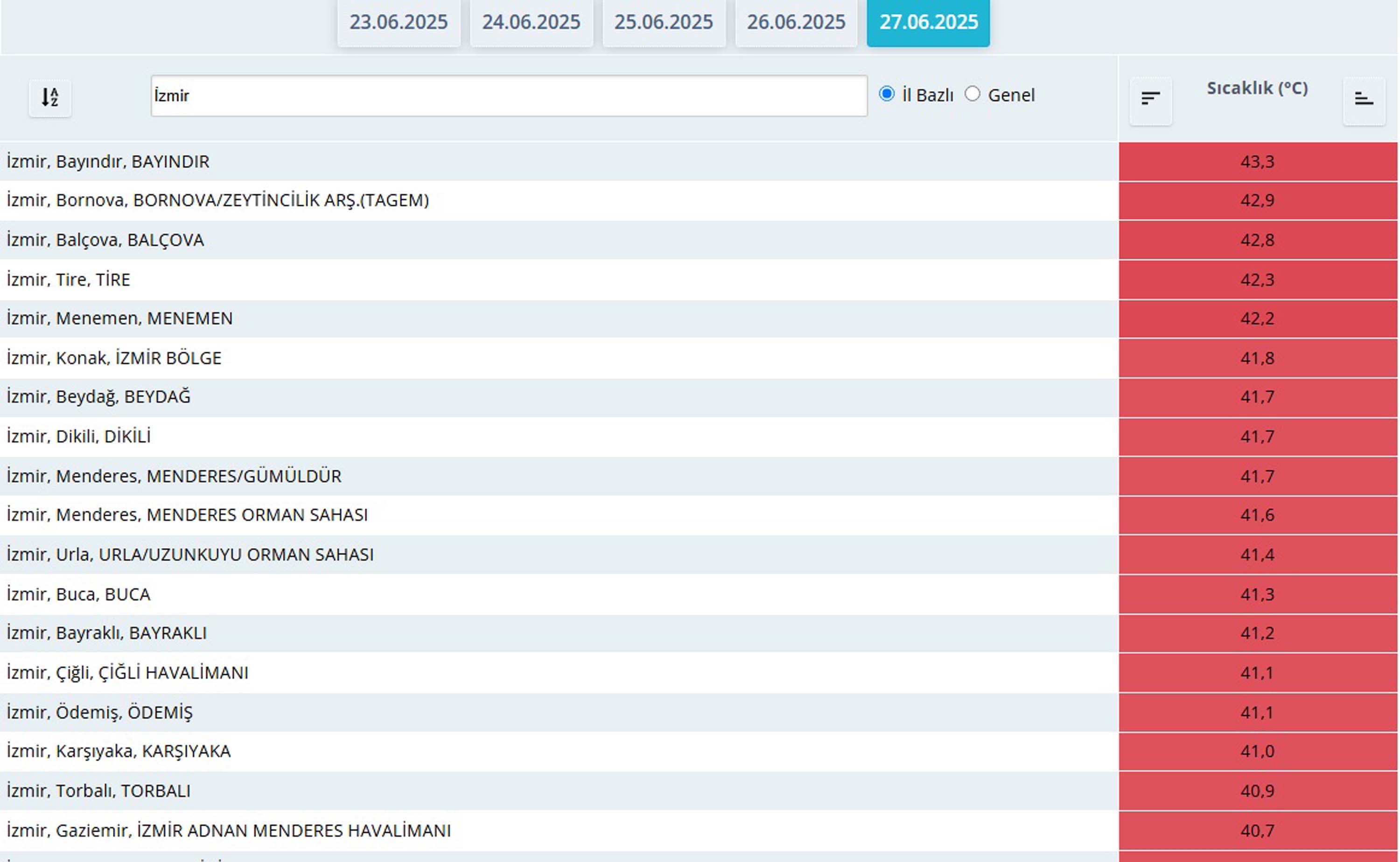This screenshot has height=862, width=1400.
Task: Click the 40,9 temperature cell
Action: click(x=1258, y=791)
